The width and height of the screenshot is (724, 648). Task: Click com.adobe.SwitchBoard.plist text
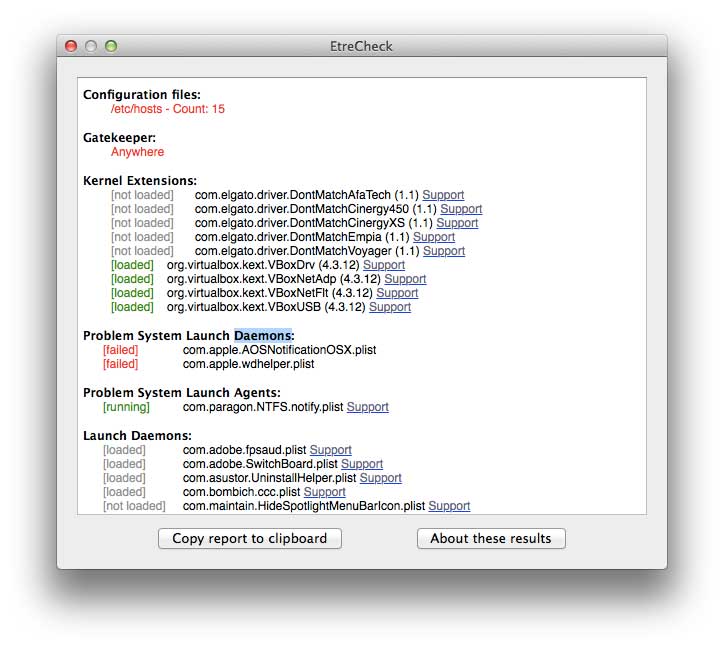coord(260,464)
